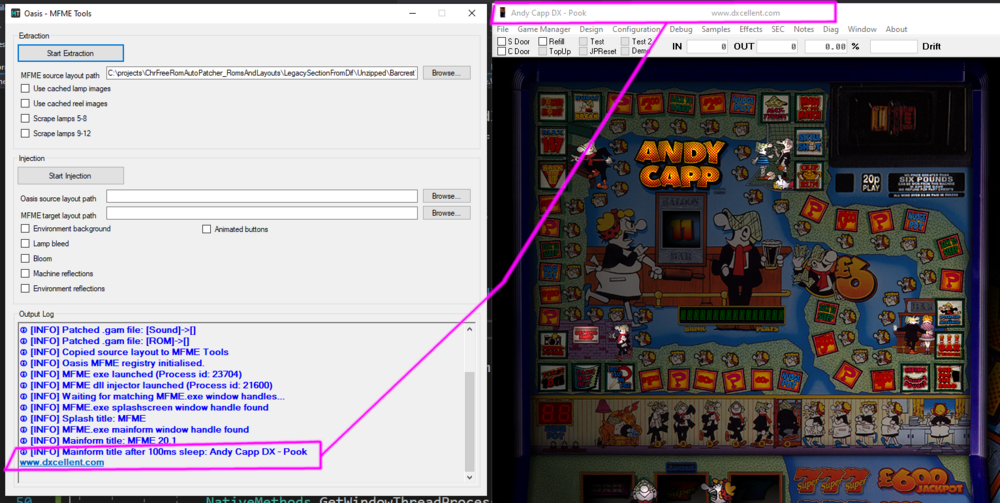Tick the S Door checkbox in MFME
Viewport: 1000px width, 503px height.
(501, 41)
